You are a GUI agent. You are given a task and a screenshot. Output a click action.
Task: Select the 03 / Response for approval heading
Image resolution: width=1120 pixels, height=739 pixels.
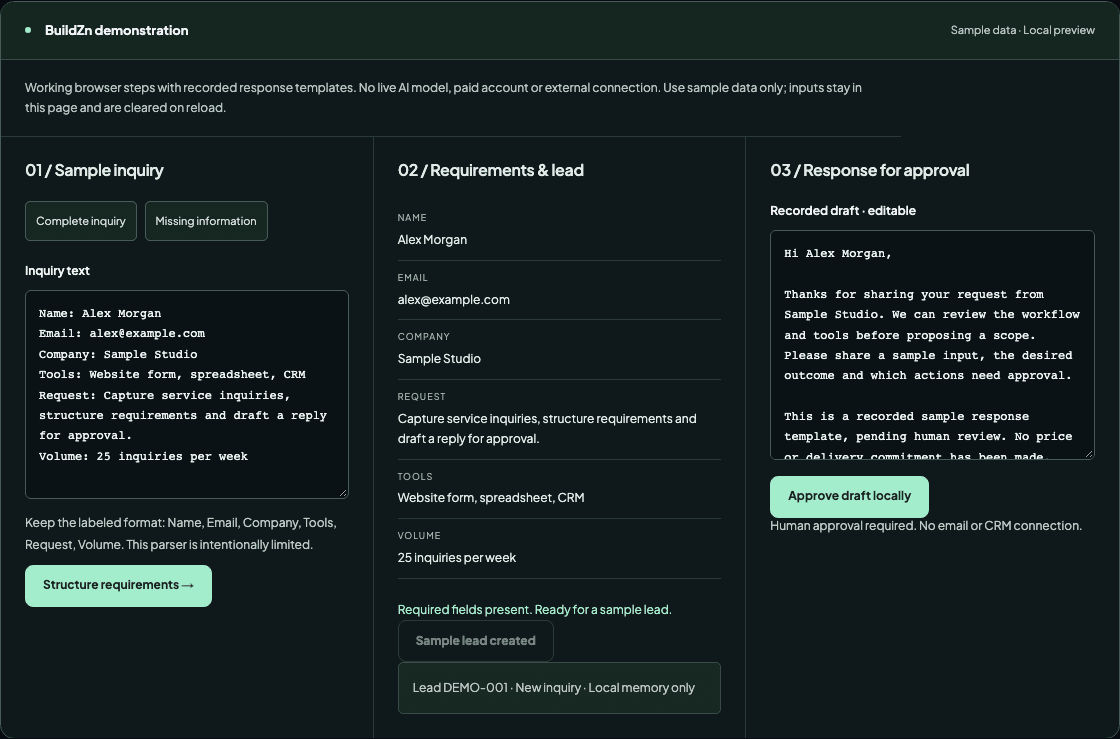(869, 170)
